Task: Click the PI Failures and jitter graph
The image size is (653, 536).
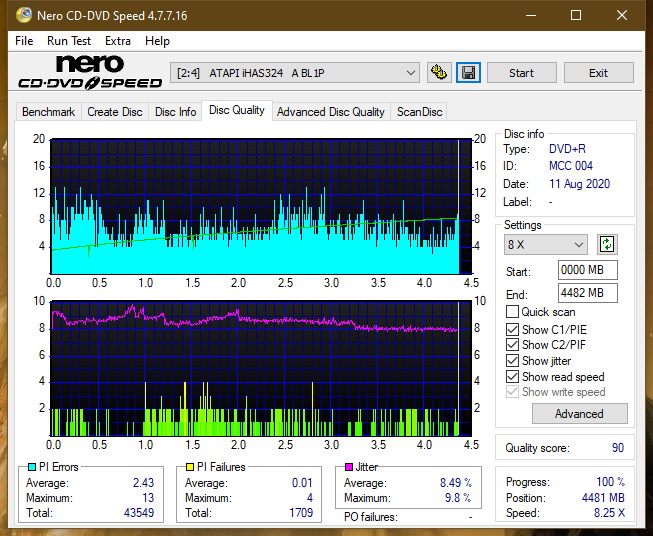Action: (x=261, y=369)
